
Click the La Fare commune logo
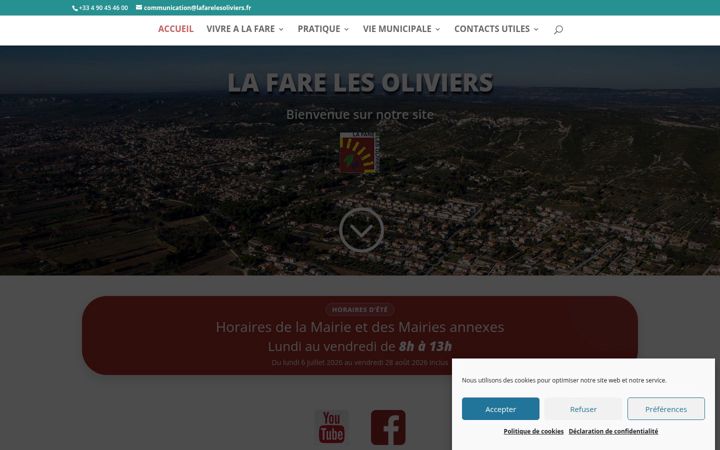[360, 152]
